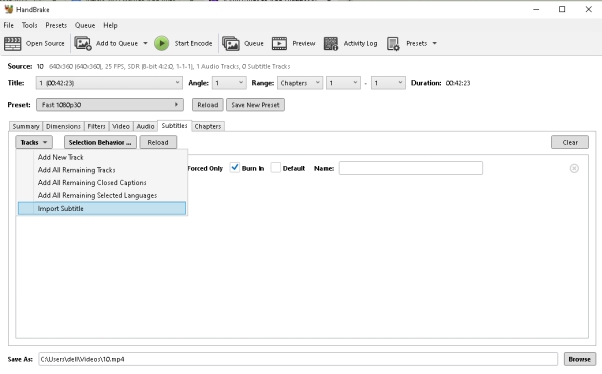Click the Start Encode label
602x374 pixels.
(x=193, y=43)
